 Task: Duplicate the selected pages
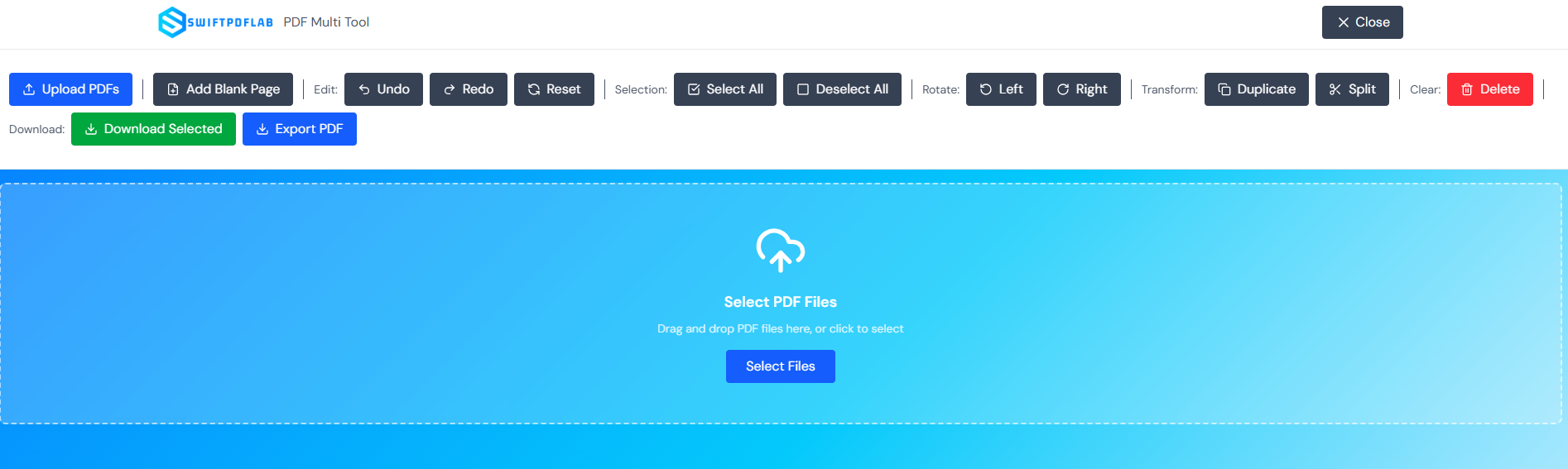(x=1256, y=89)
